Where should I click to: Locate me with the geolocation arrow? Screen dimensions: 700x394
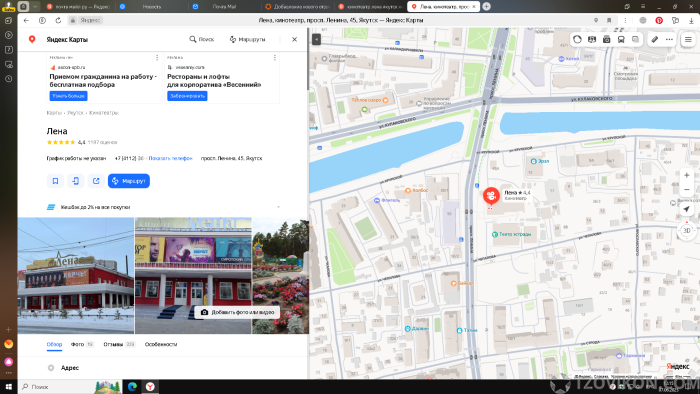tap(687, 209)
